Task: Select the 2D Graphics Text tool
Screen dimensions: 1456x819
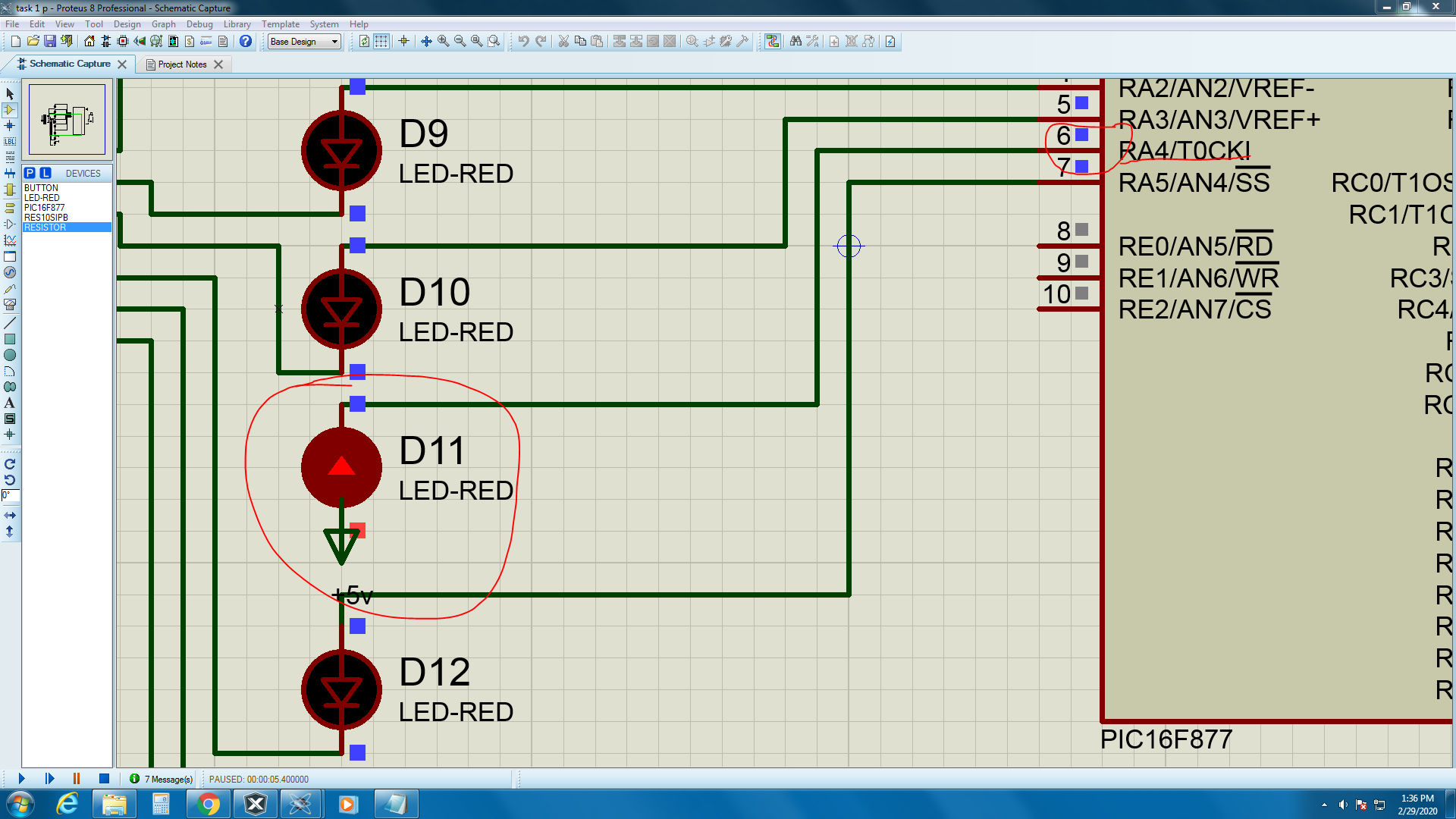Action: coord(10,403)
